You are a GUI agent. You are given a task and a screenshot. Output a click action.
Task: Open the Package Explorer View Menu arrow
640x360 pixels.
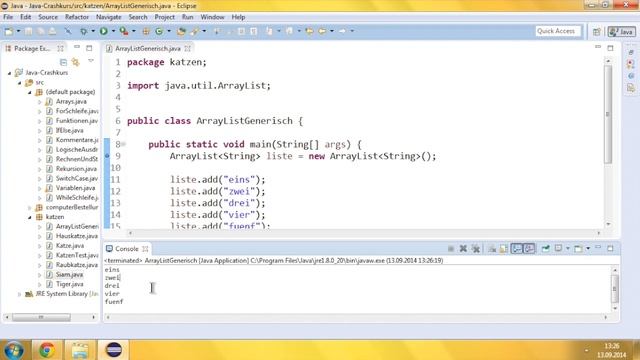click(91, 61)
